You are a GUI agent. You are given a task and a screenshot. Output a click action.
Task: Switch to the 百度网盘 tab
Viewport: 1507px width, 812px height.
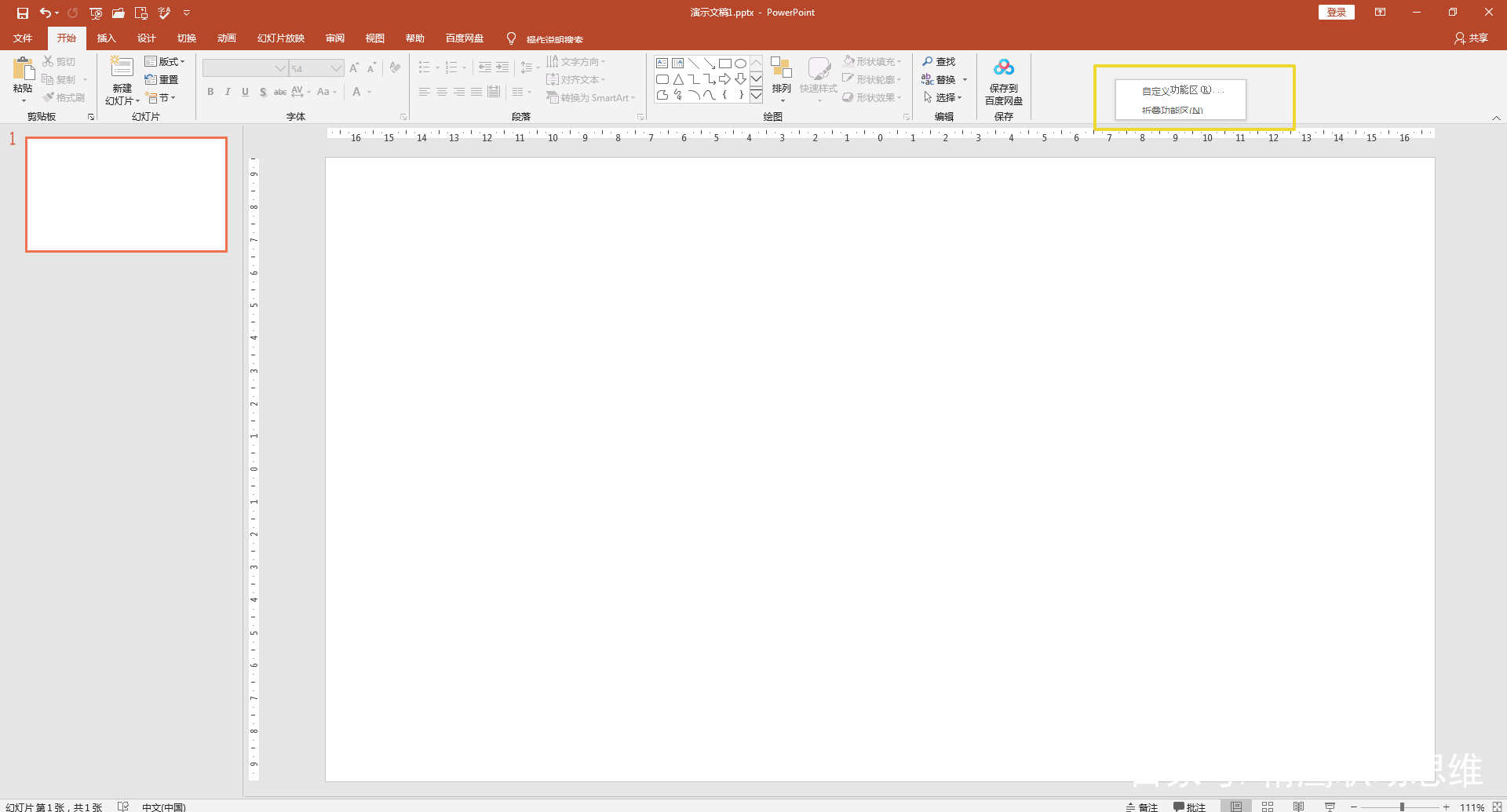click(465, 38)
